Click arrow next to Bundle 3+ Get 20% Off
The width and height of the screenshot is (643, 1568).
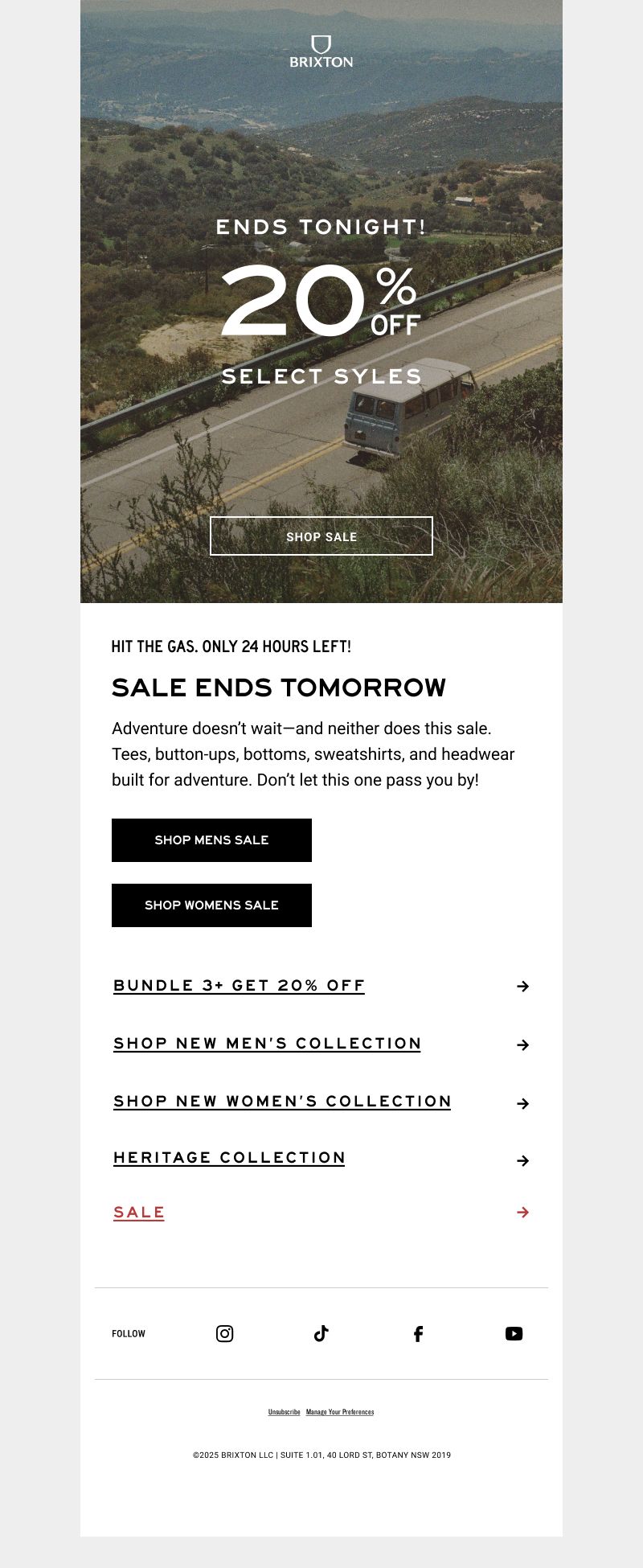click(523, 986)
